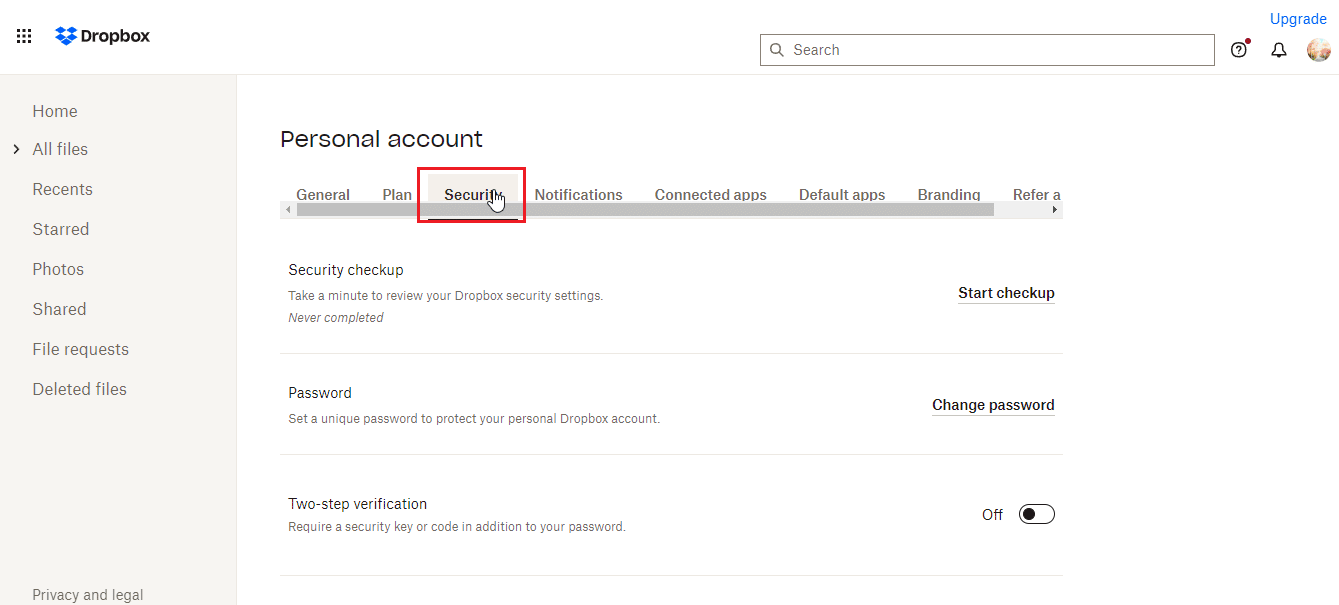1339x605 pixels.
Task: Go to Deleted files in sidebar
Action: click(79, 389)
